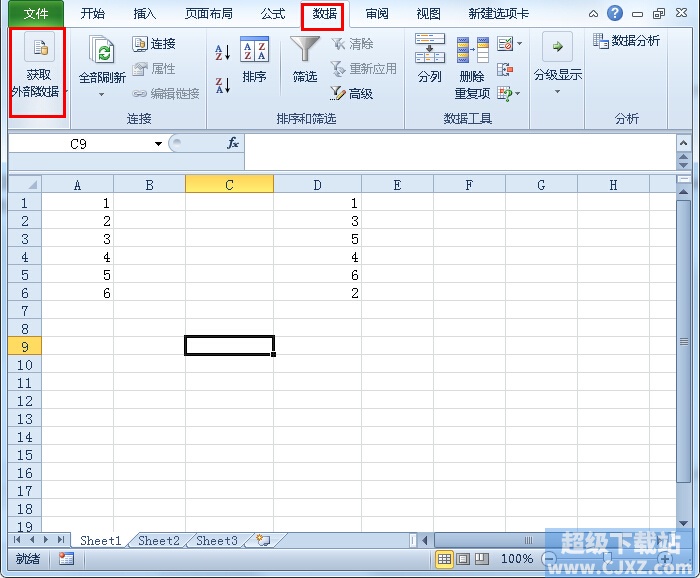700x578 pixels.
Task: Click Remove Duplicates (删除重复项)
Action: pyautogui.click(x=472, y=68)
